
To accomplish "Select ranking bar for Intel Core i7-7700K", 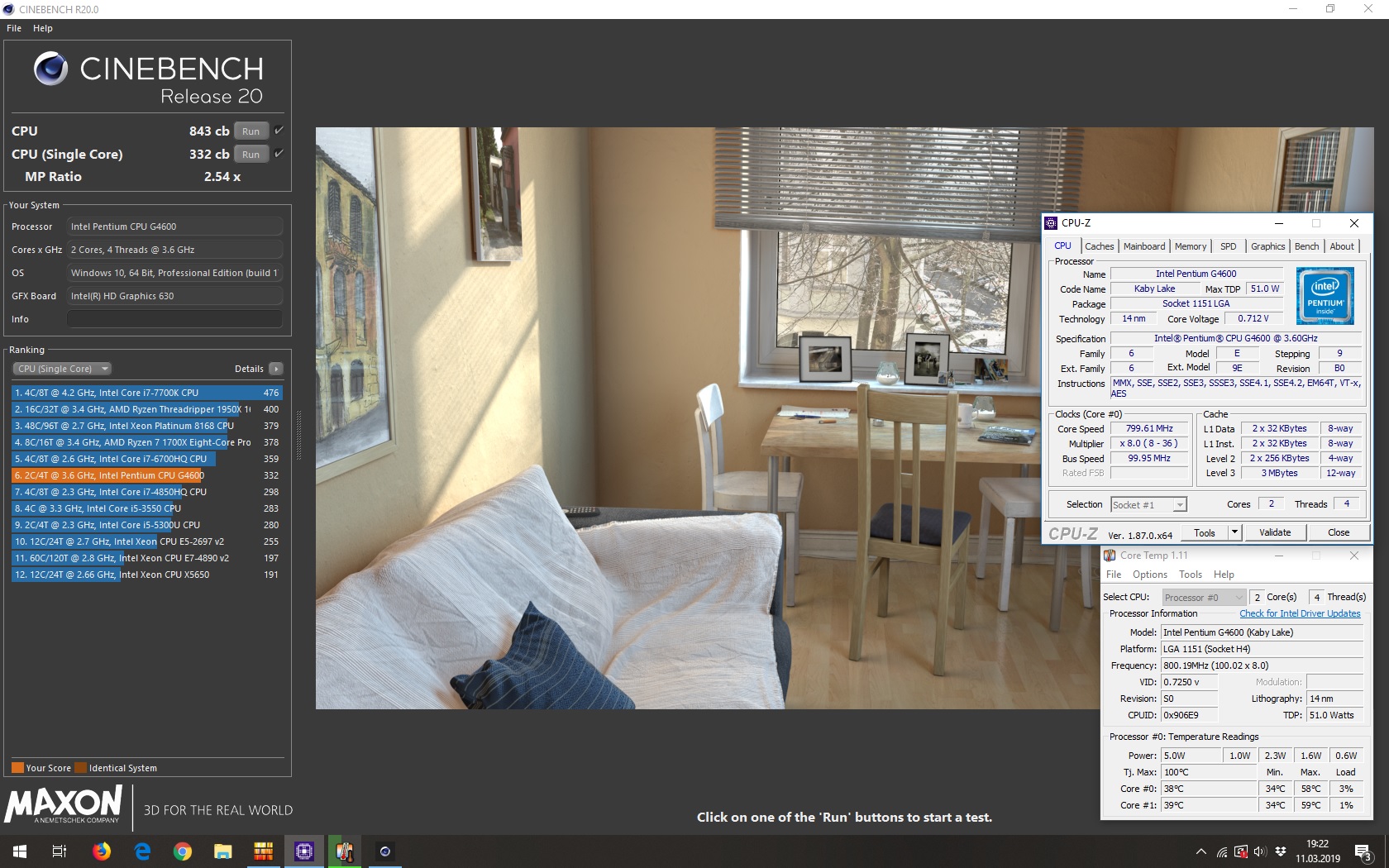I will click(x=147, y=393).
